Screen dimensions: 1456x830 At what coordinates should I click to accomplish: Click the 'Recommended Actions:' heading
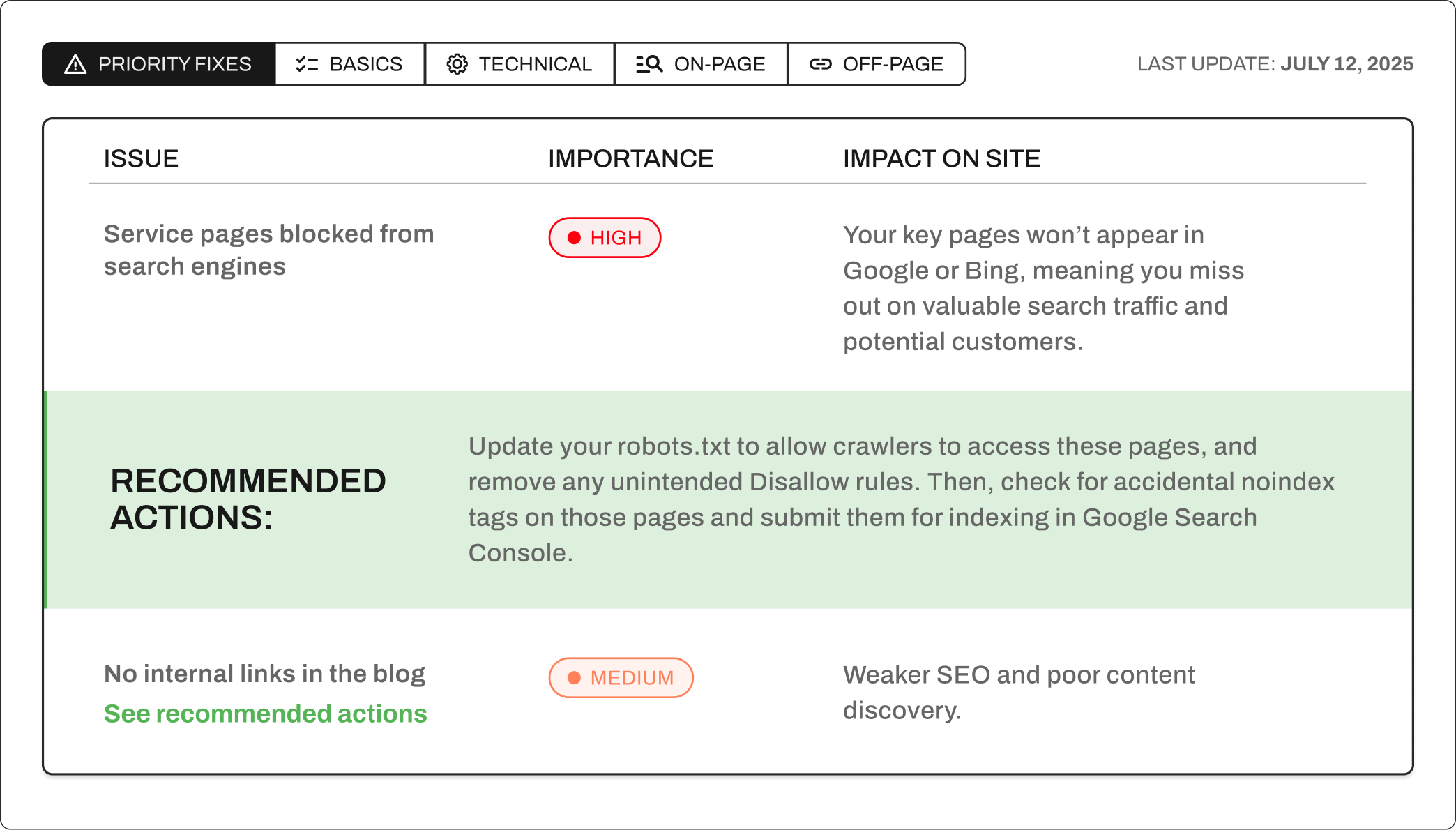[248, 499]
